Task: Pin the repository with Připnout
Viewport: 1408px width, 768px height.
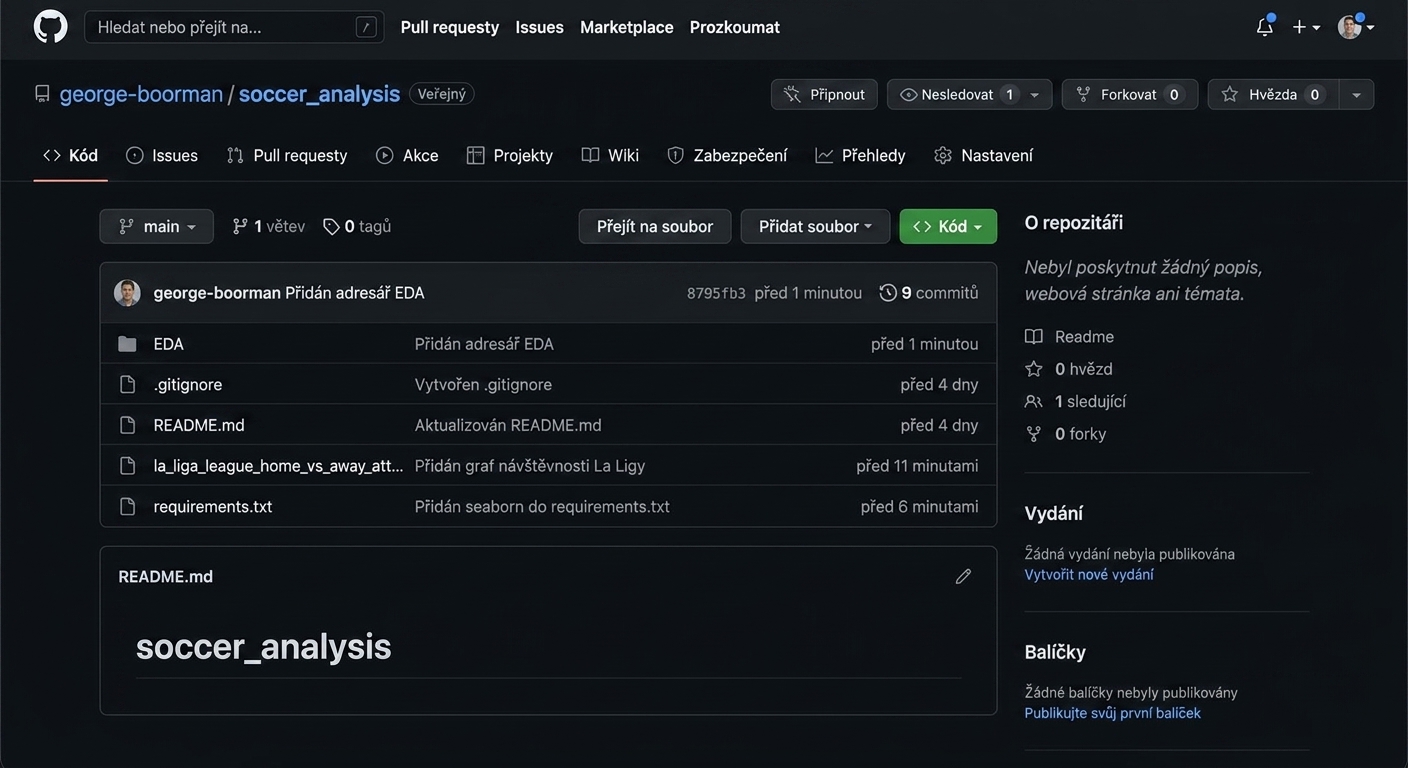Action: coord(824,94)
